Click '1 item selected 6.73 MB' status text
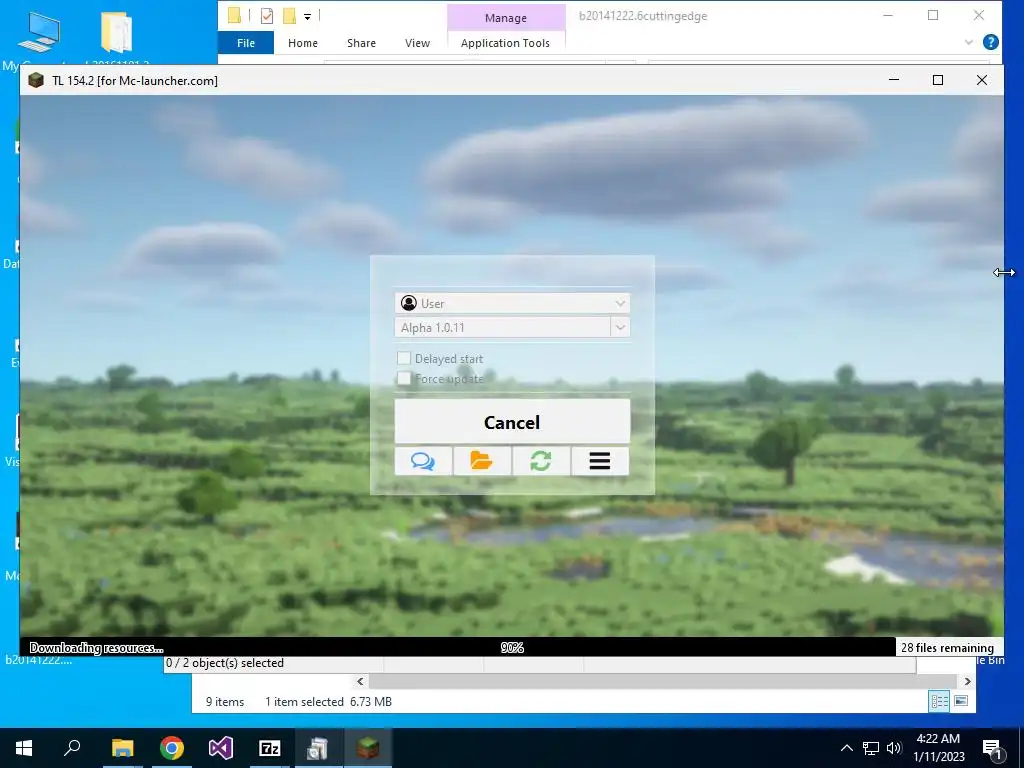This screenshot has height=768, width=1024. [328, 701]
